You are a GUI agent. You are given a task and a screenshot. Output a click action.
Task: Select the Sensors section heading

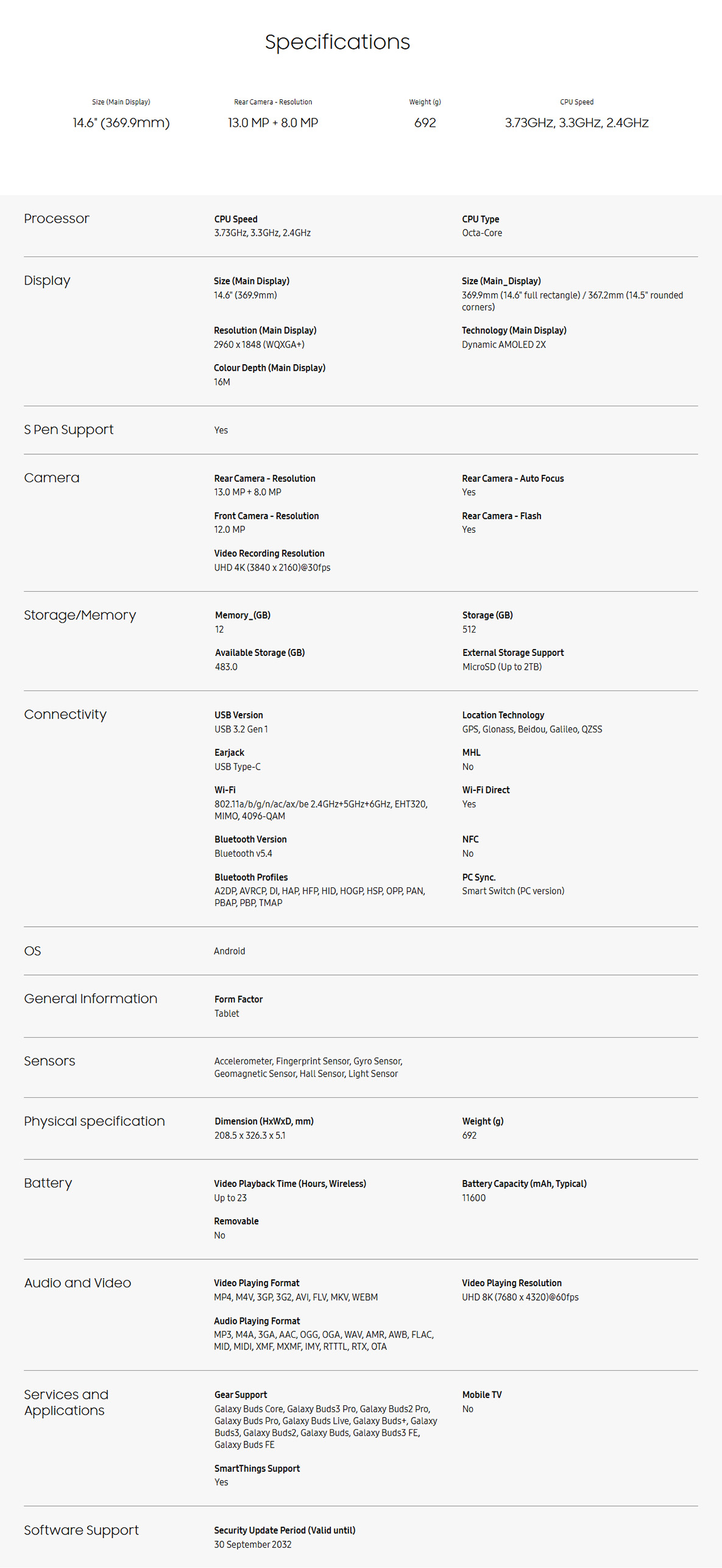coord(49,1061)
